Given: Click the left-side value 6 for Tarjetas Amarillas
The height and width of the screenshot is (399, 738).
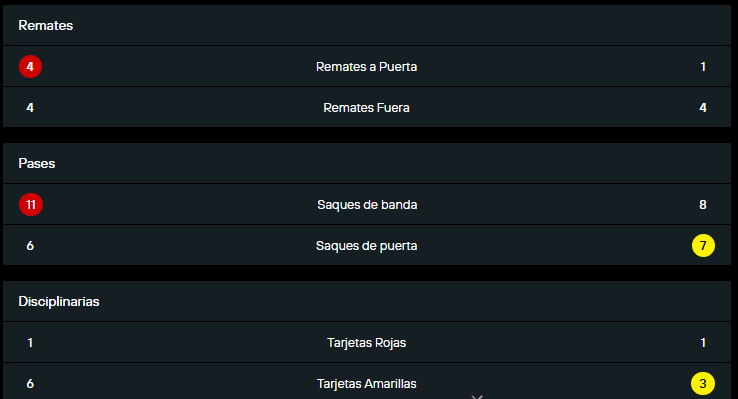Looking at the screenshot, I should tap(30, 383).
